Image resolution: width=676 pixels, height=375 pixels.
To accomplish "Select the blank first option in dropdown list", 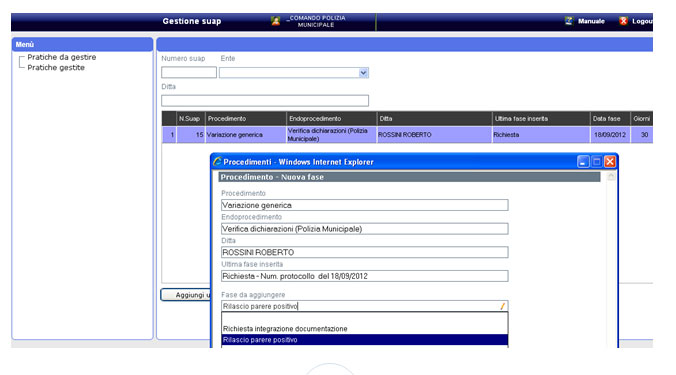I will point(365,318).
